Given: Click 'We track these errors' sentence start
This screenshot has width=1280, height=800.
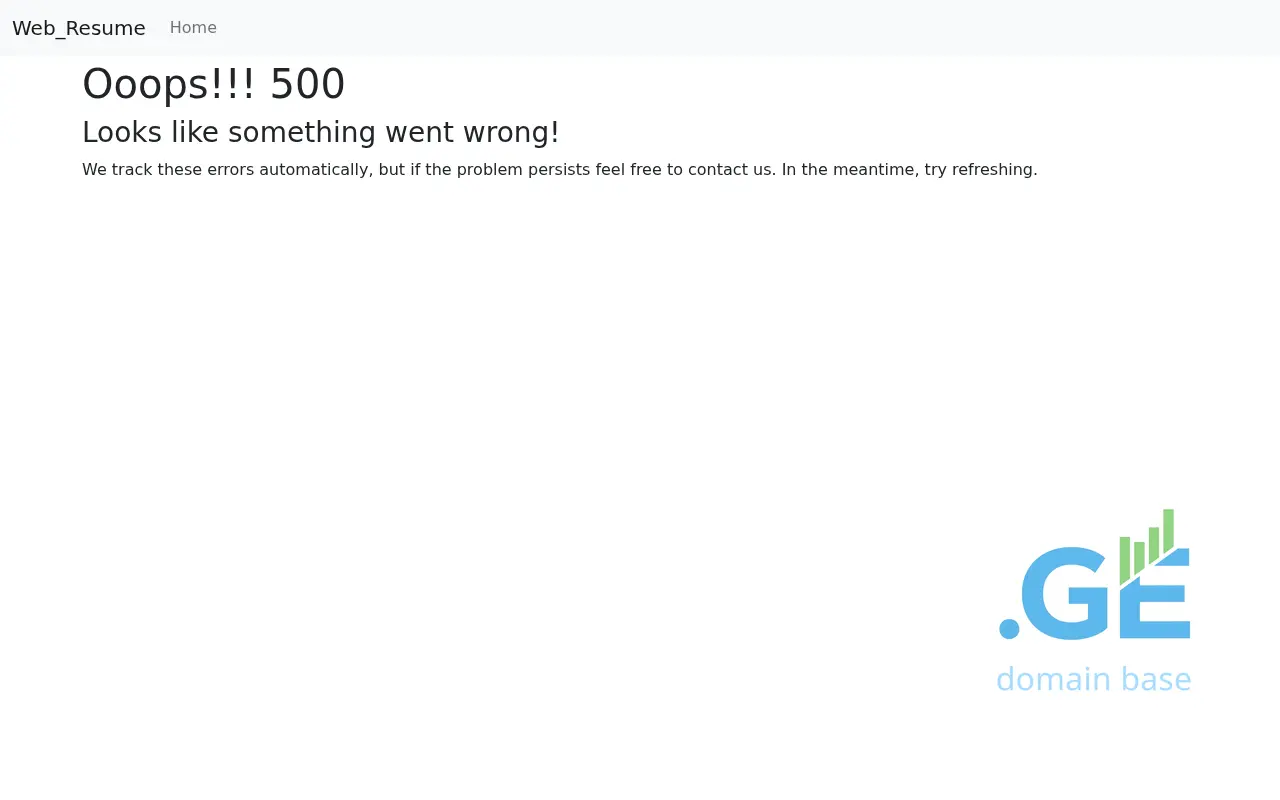Looking at the screenshot, I should pos(168,170).
